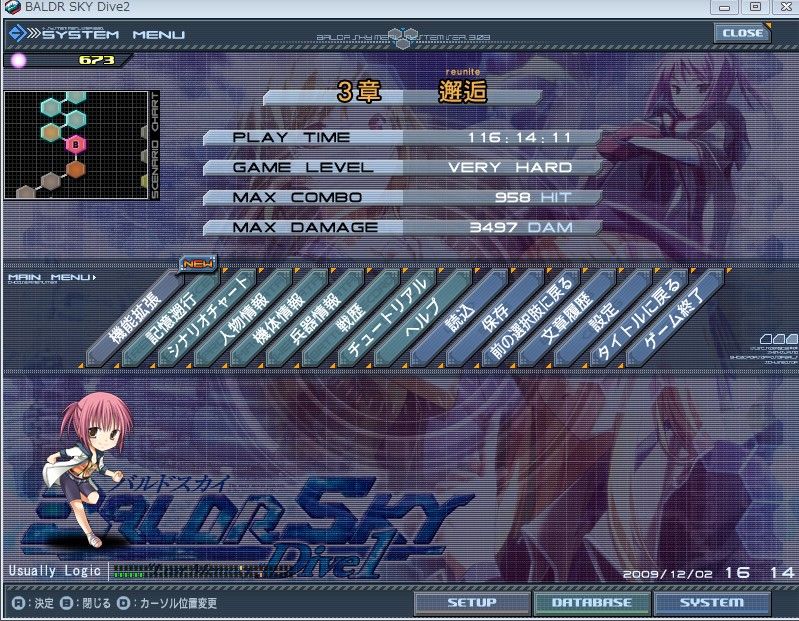Open the 戦歴 battle record entry

(351, 318)
